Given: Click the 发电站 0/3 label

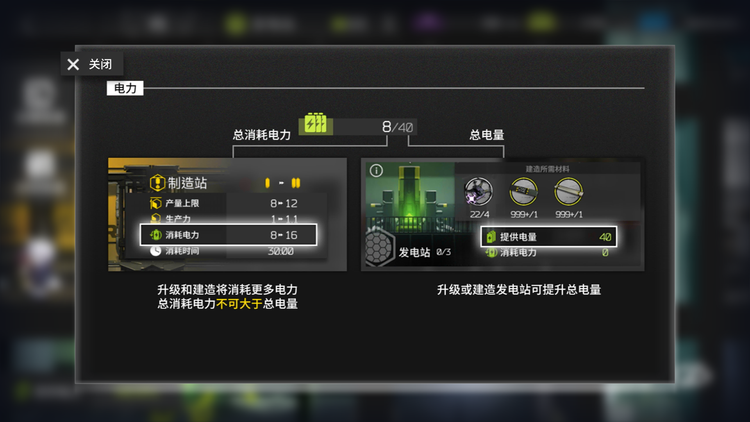Looking at the screenshot, I should pyautogui.click(x=425, y=252).
